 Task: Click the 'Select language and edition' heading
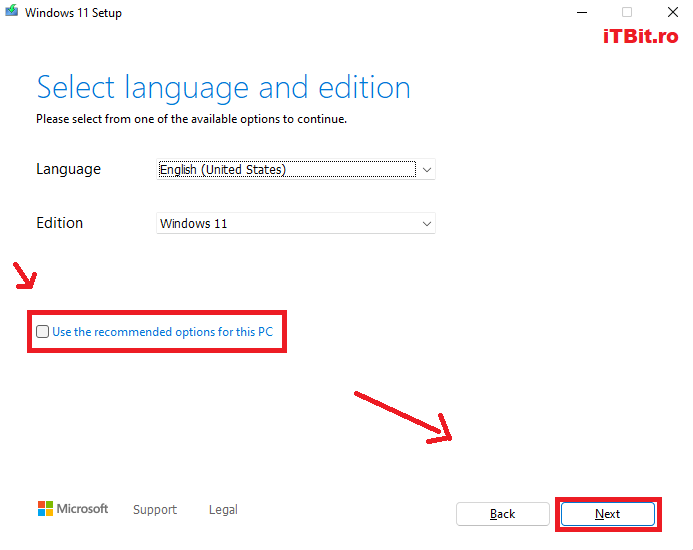pos(223,87)
